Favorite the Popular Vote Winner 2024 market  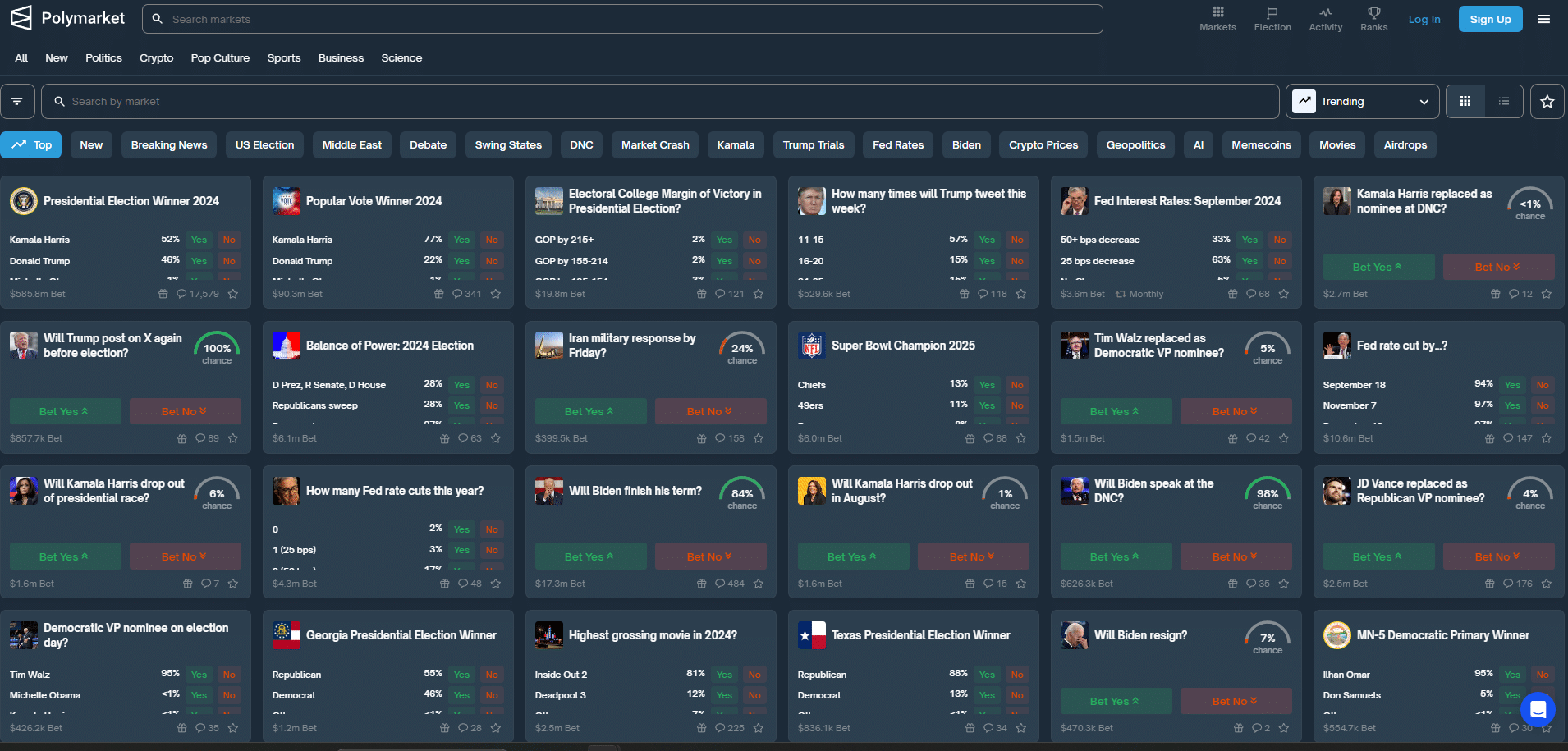[x=496, y=294]
